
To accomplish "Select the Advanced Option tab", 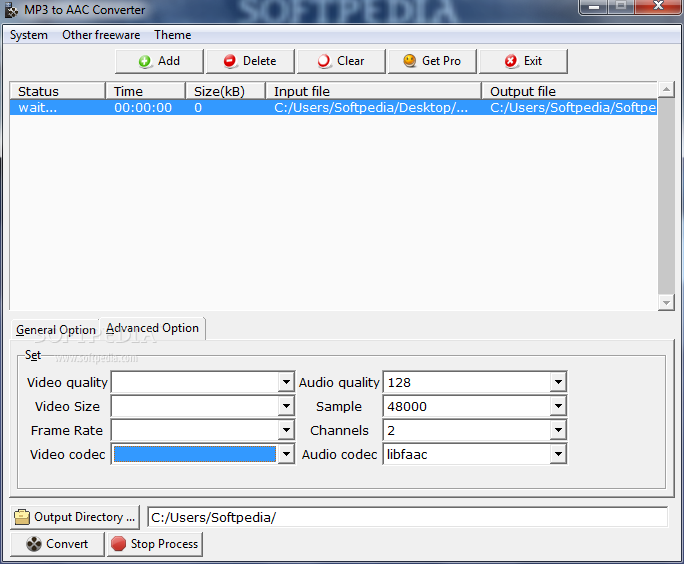I will [152, 328].
